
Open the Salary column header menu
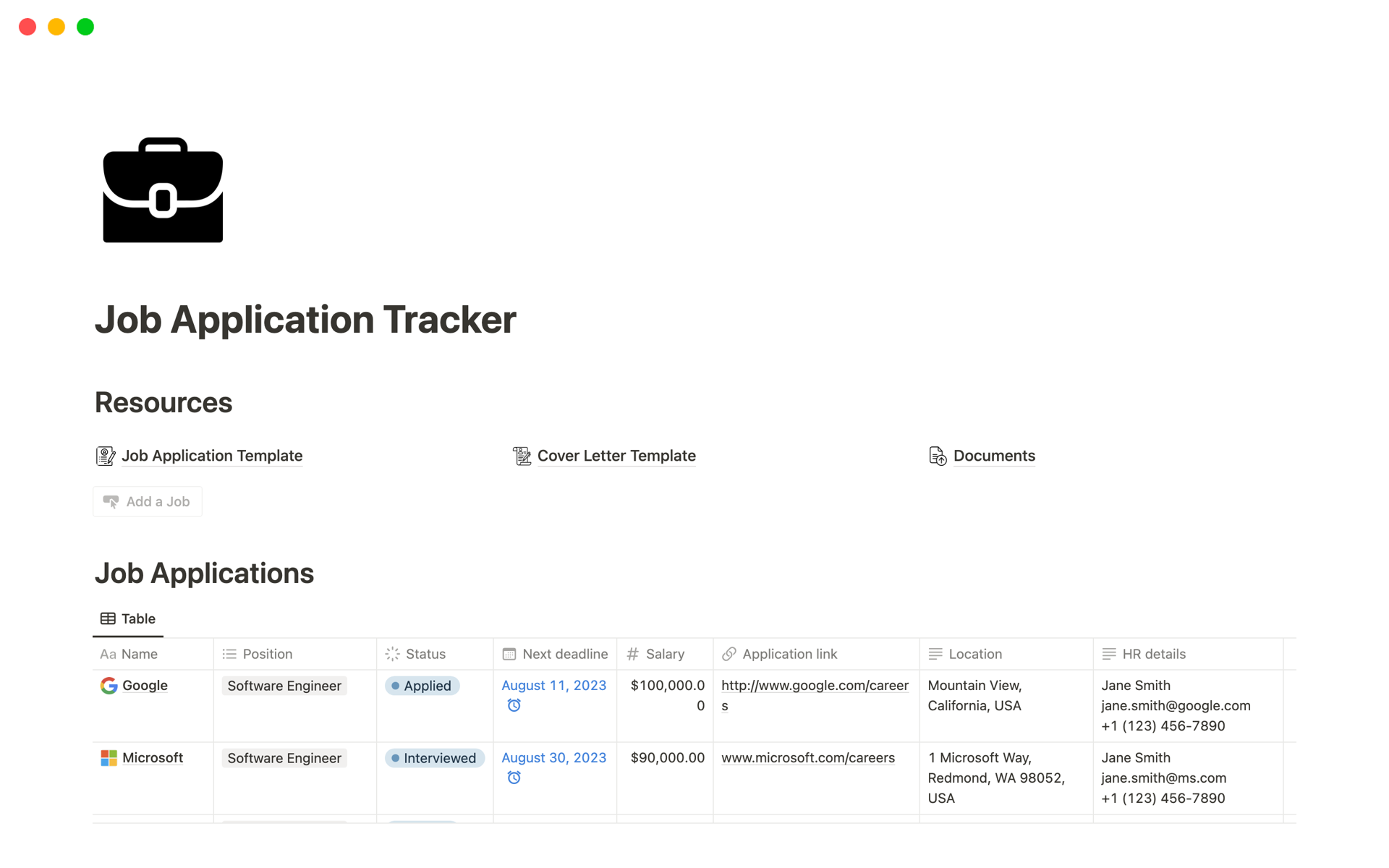[664, 654]
